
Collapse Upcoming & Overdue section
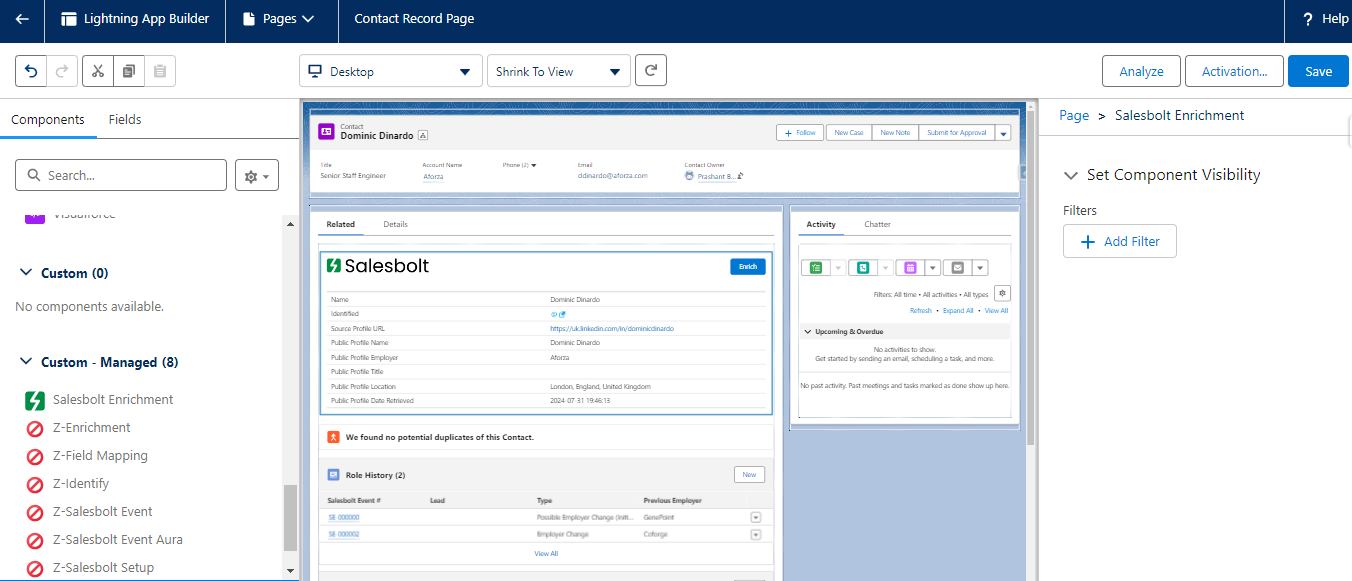(x=806, y=331)
